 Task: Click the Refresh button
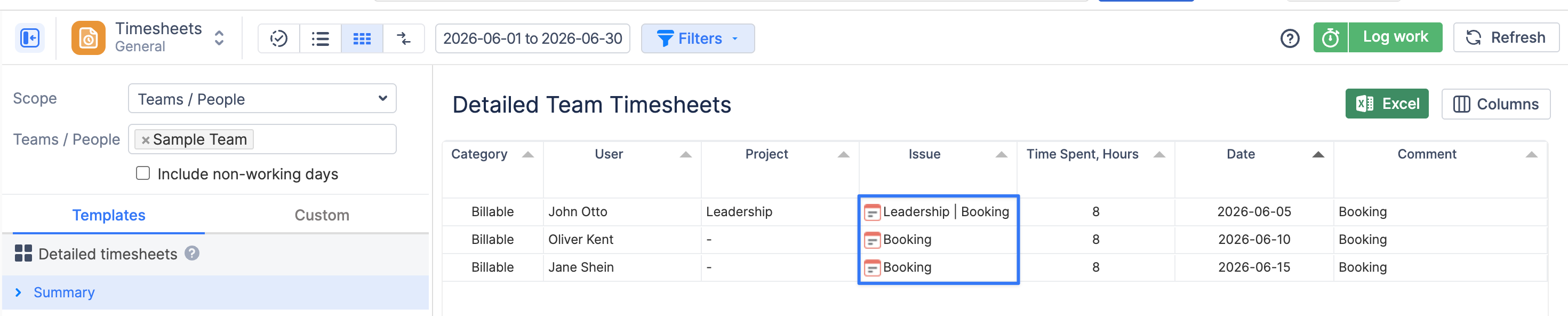tap(1506, 38)
